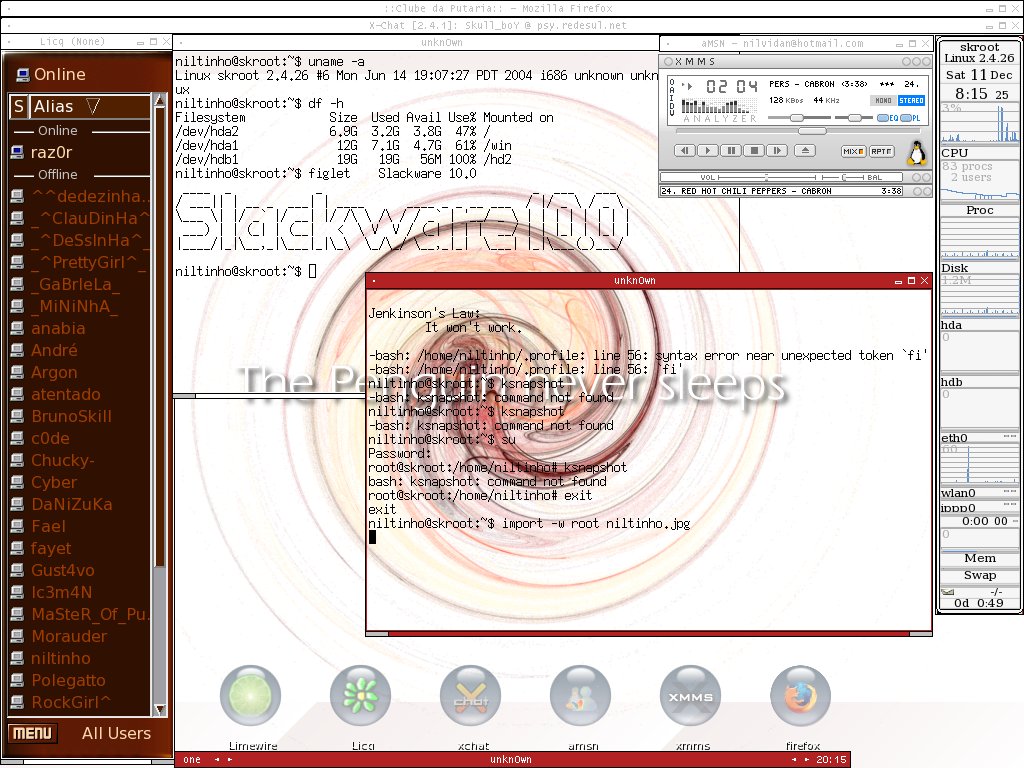Viewport: 1024px width, 768px height.
Task: Open the amsn dock icon
Action: pos(581,696)
